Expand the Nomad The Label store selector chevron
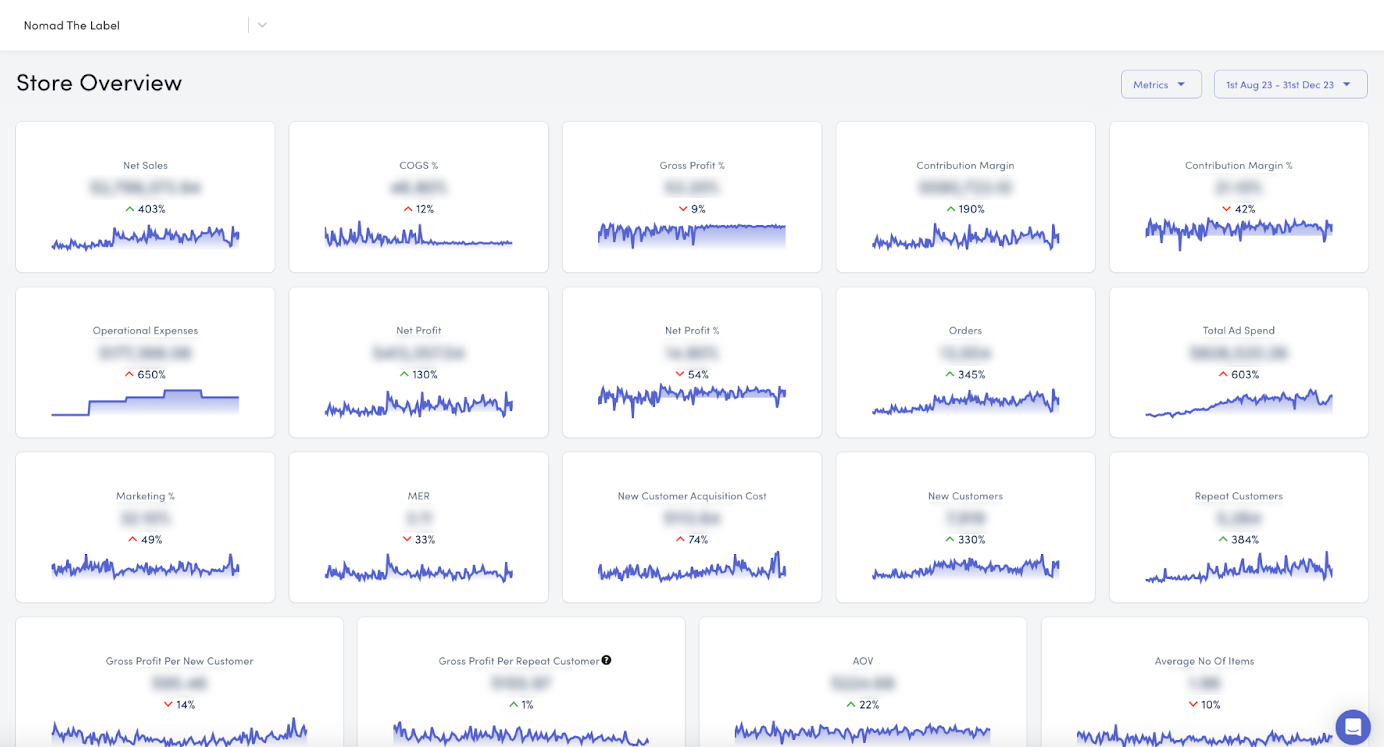The width and height of the screenshot is (1384, 747). point(262,25)
